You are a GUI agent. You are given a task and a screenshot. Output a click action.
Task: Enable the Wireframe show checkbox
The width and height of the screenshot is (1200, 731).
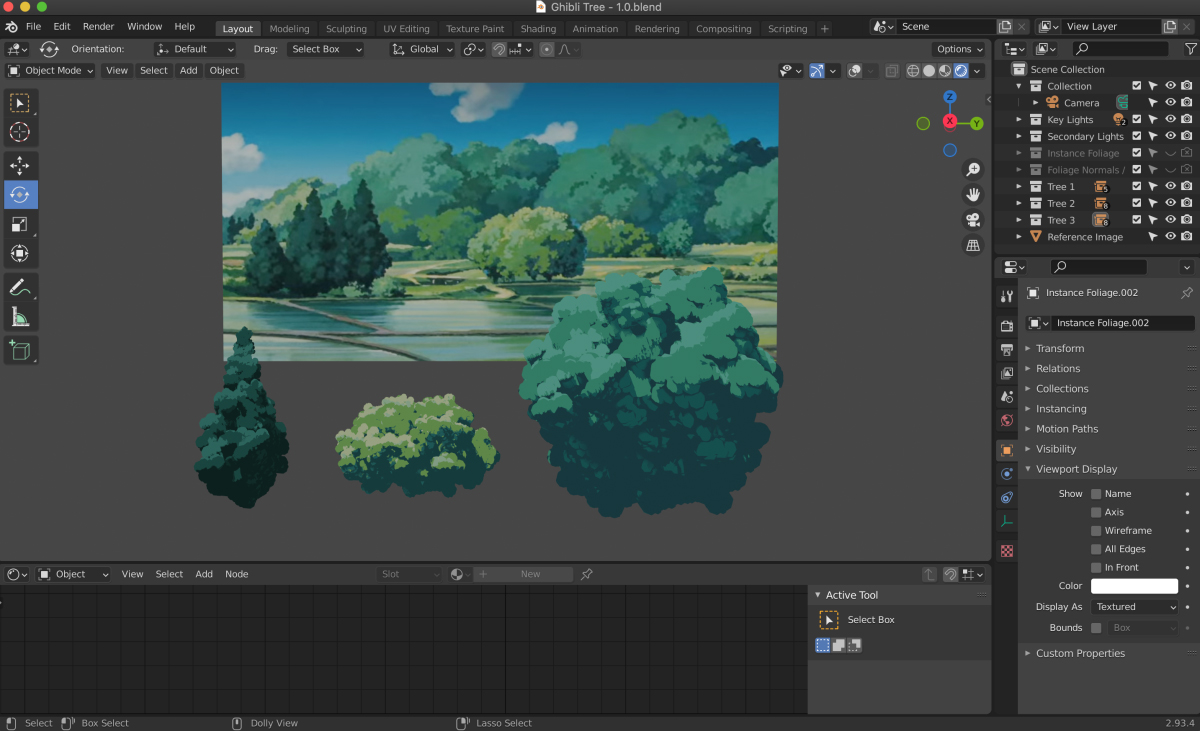click(1096, 531)
